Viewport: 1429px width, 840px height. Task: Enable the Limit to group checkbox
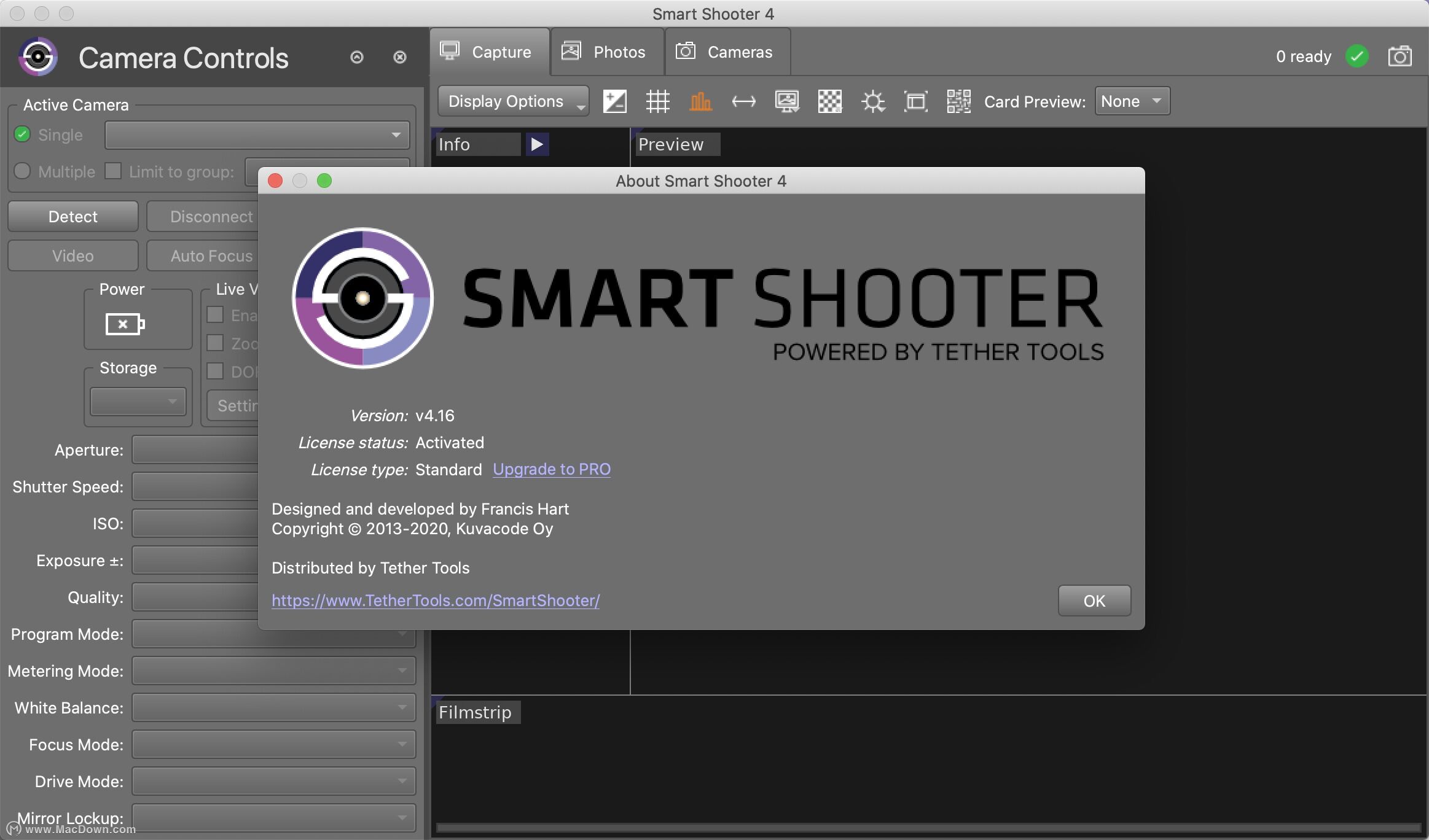click(x=113, y=171)
